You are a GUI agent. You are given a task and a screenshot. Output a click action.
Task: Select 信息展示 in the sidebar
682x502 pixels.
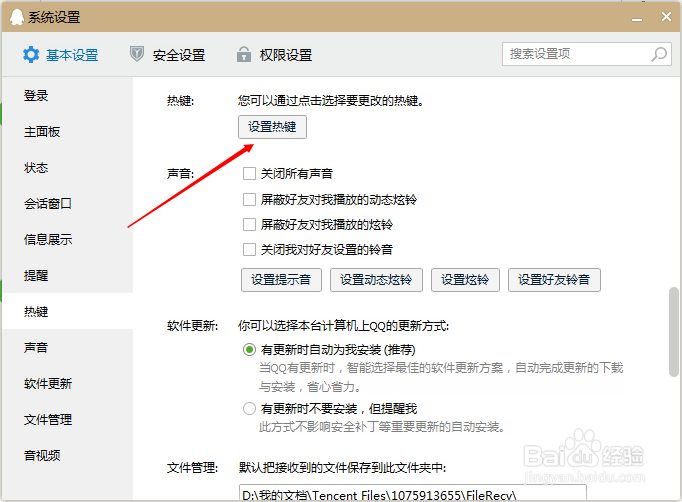67,240
